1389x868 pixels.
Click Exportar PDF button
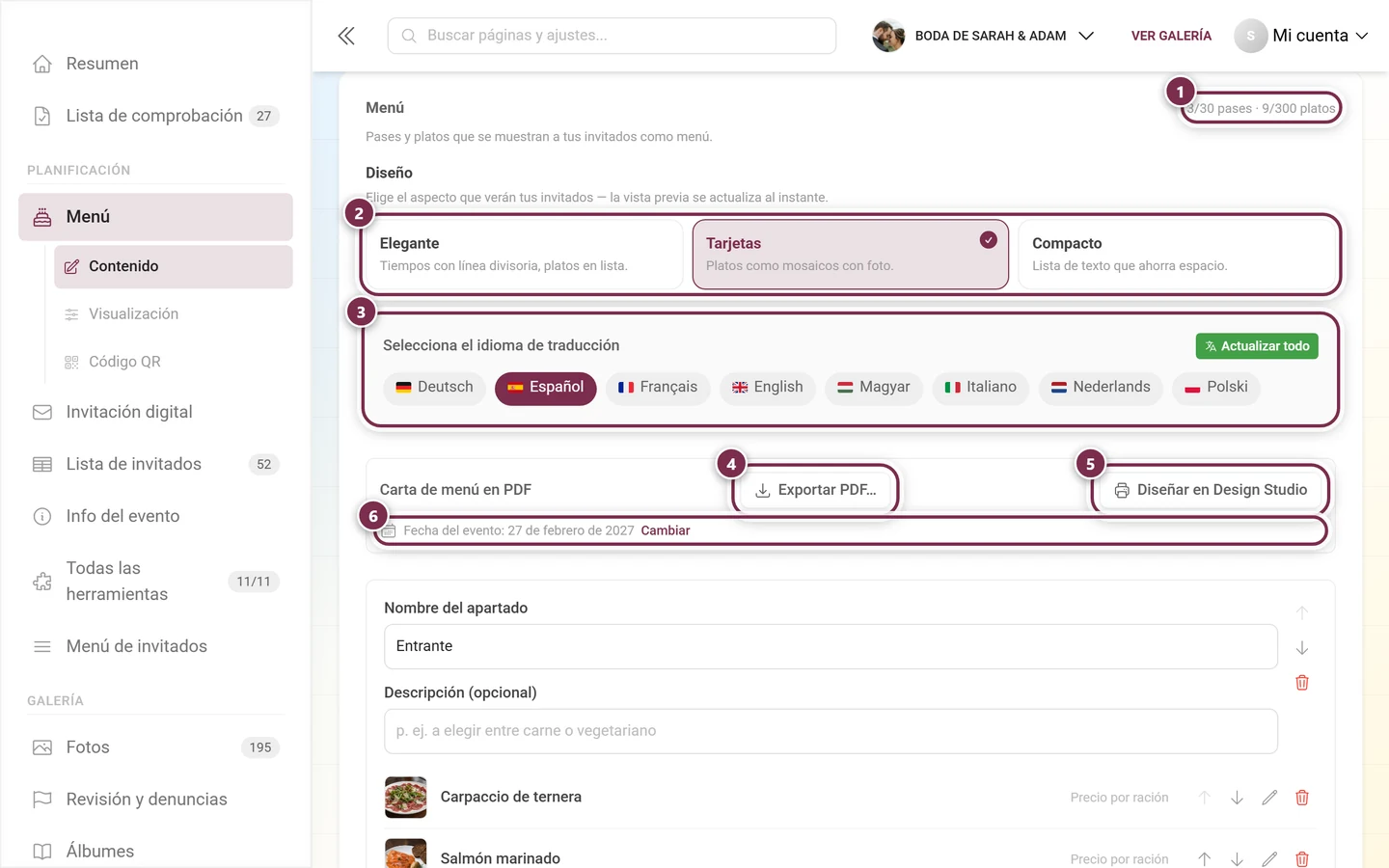pos(816,490)
